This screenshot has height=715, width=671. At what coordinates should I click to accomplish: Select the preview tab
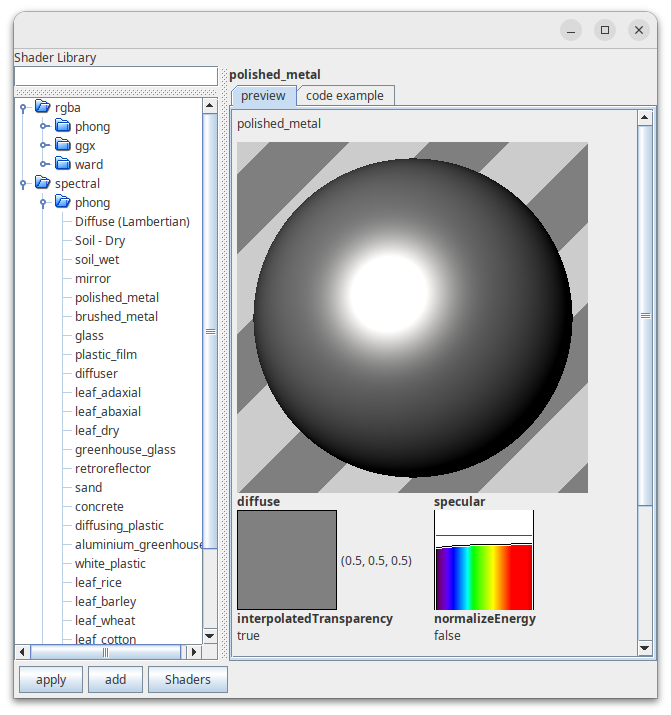click(263, 96)
